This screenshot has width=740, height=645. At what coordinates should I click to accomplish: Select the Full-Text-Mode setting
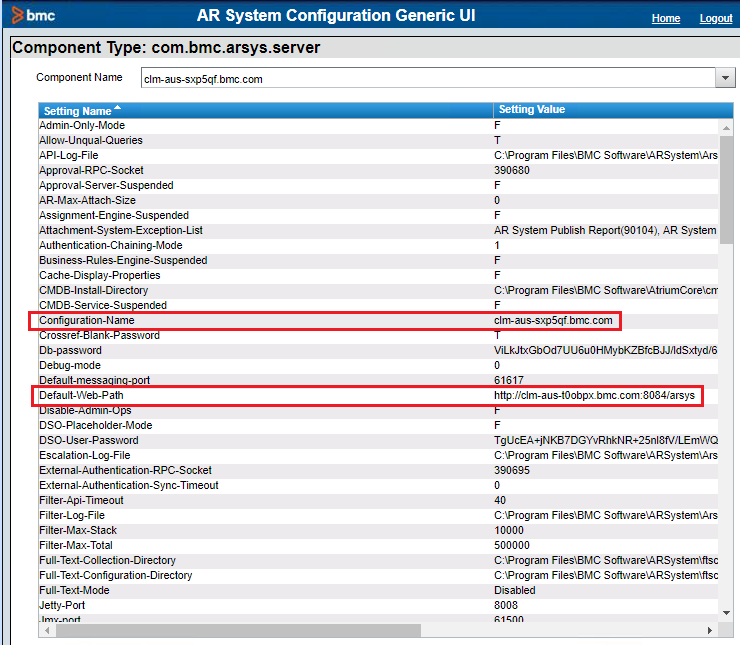(x=74, y=591)
